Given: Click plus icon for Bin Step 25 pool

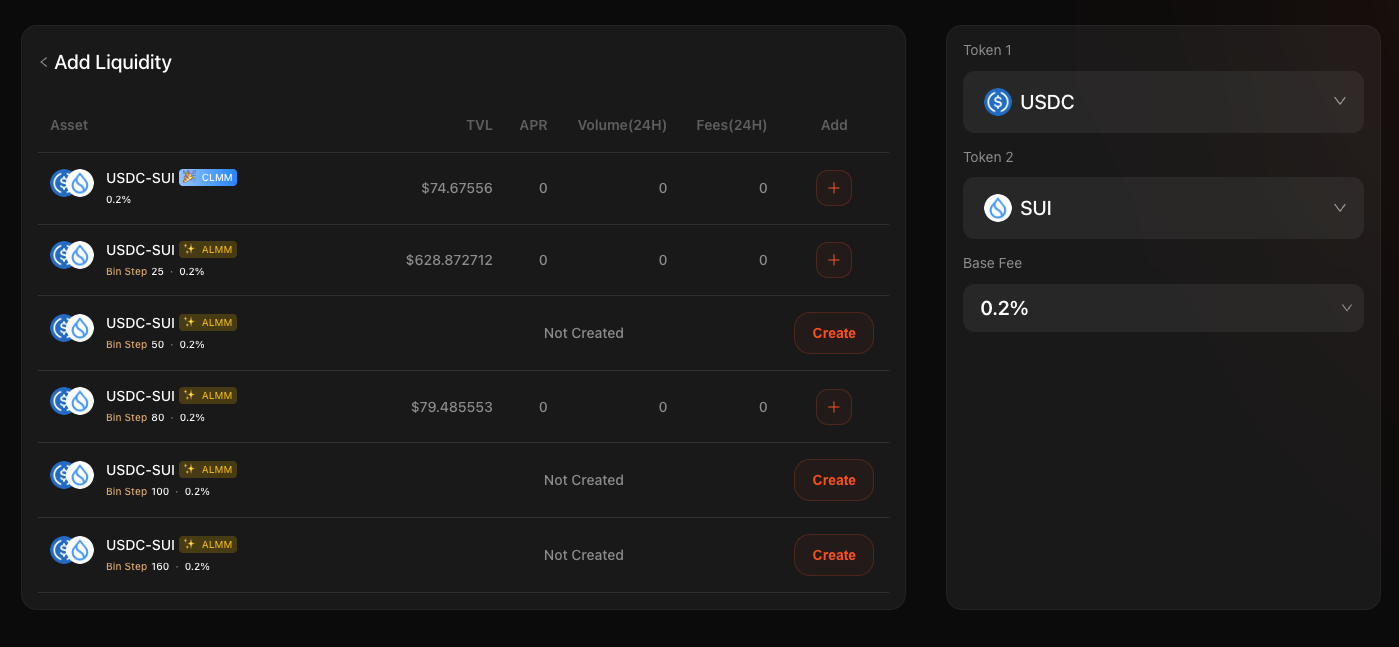Looking at the screenshot, I should point(833,260).
